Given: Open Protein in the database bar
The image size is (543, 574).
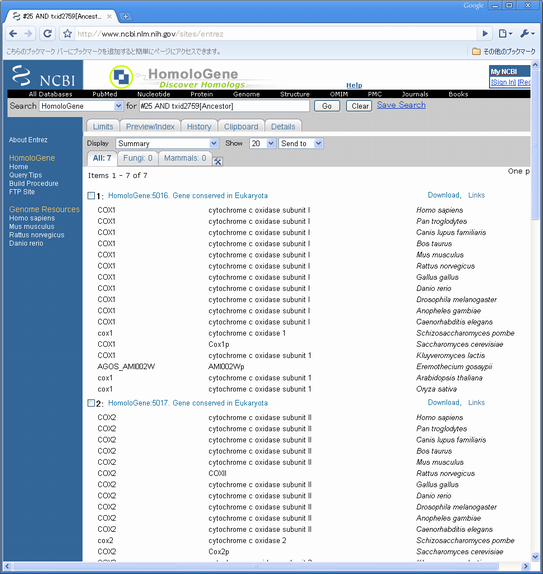Looking at the screenshot, I should pyautogui.click(x=201, y=94).
